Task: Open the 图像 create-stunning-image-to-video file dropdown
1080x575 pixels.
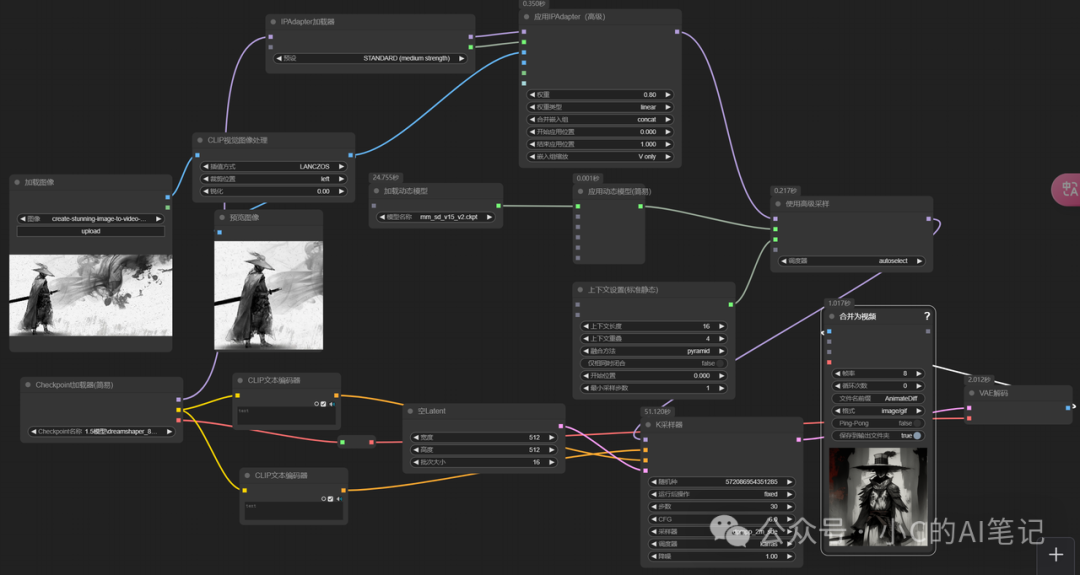Action: [90, 219]
